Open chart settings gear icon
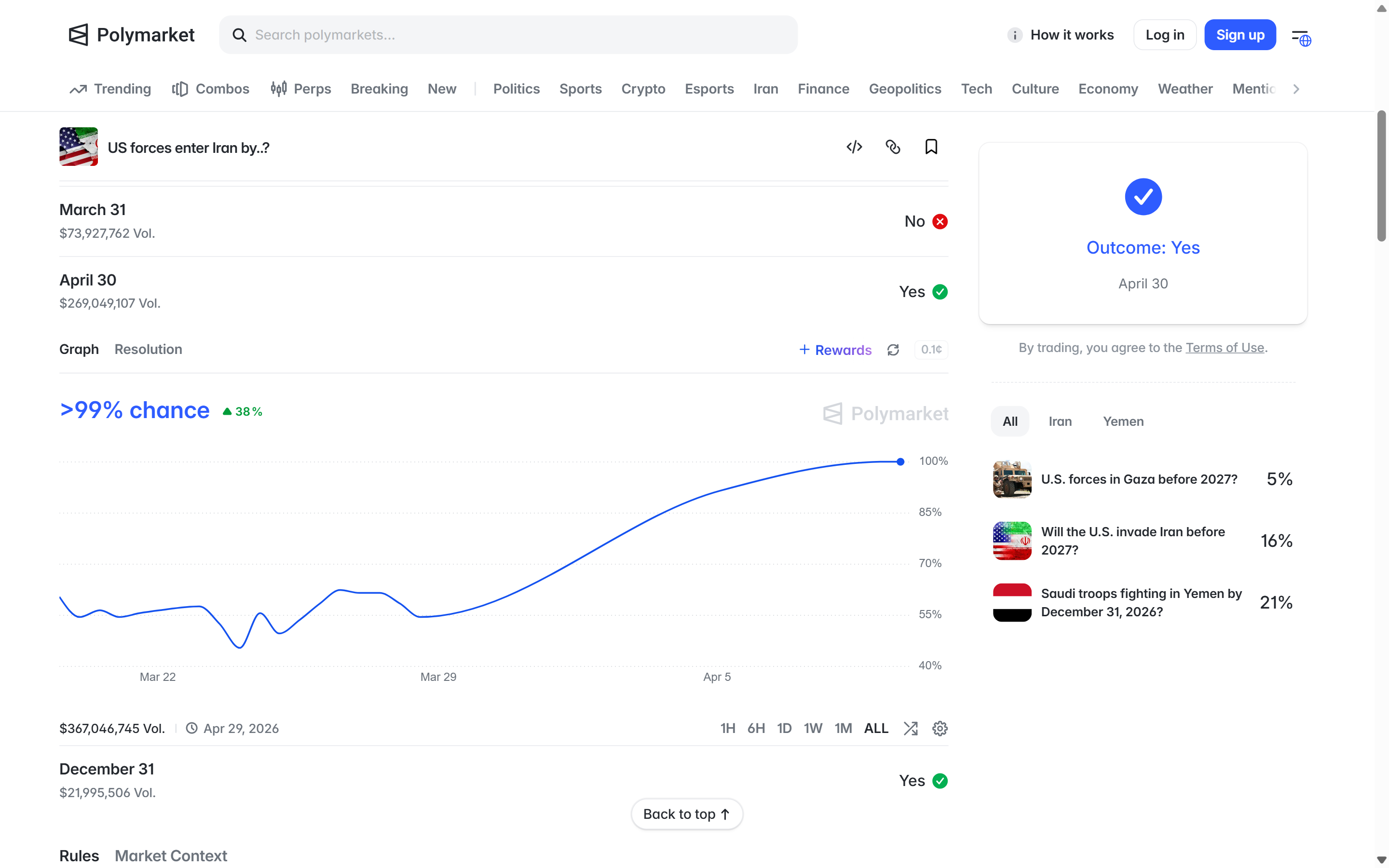The width and height of the screenshot is (1389, 868). (940, 729)
